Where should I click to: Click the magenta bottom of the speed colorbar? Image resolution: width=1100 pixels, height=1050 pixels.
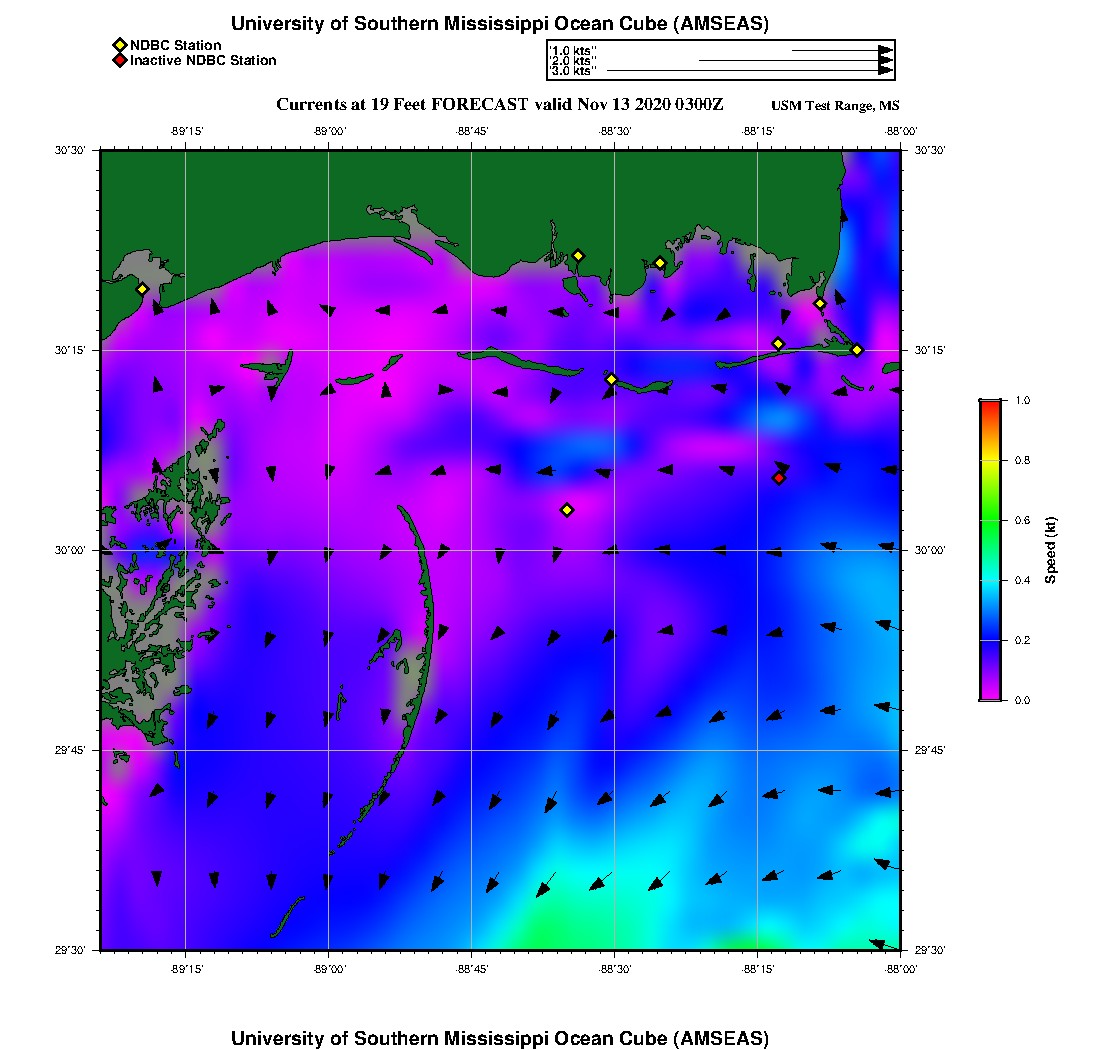989,692
